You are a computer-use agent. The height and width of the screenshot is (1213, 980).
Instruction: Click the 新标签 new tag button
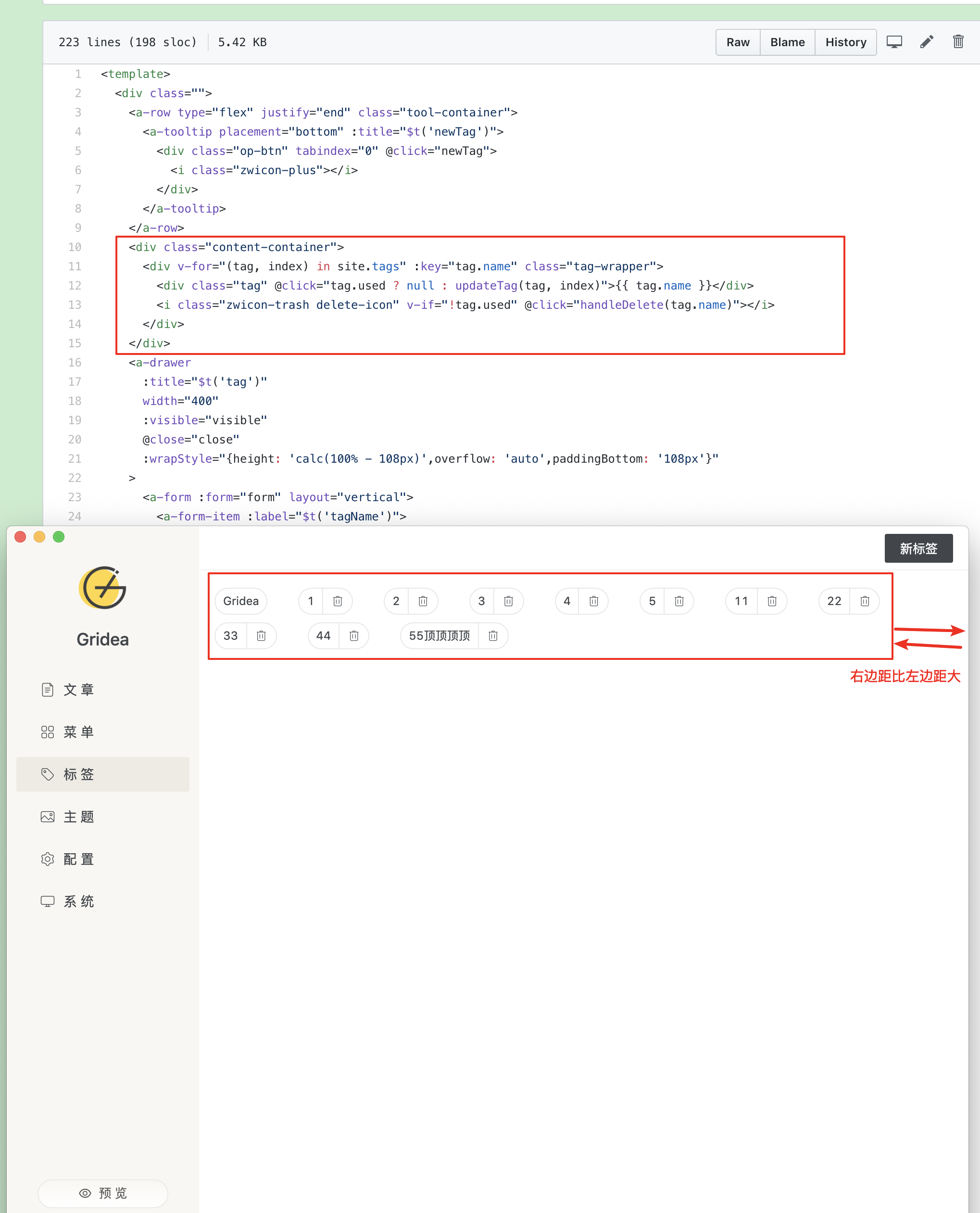point(918,548)
